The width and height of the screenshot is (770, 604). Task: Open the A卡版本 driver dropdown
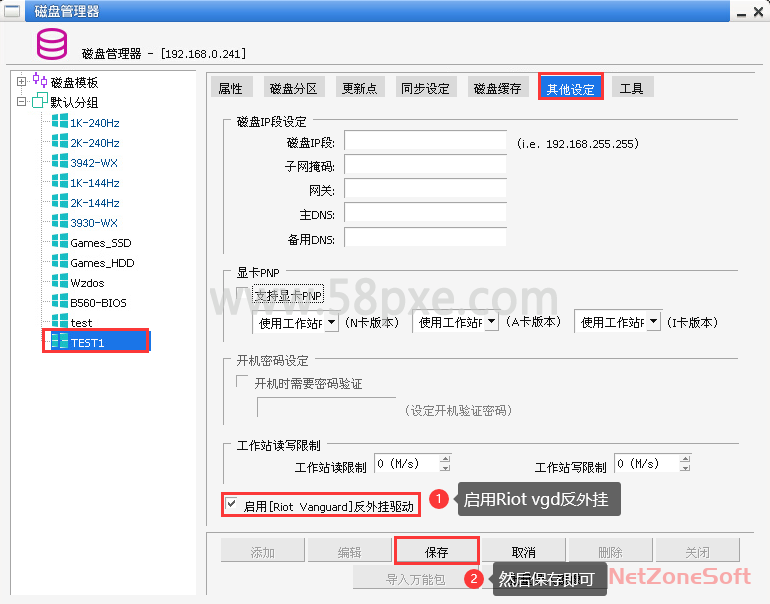492,322
